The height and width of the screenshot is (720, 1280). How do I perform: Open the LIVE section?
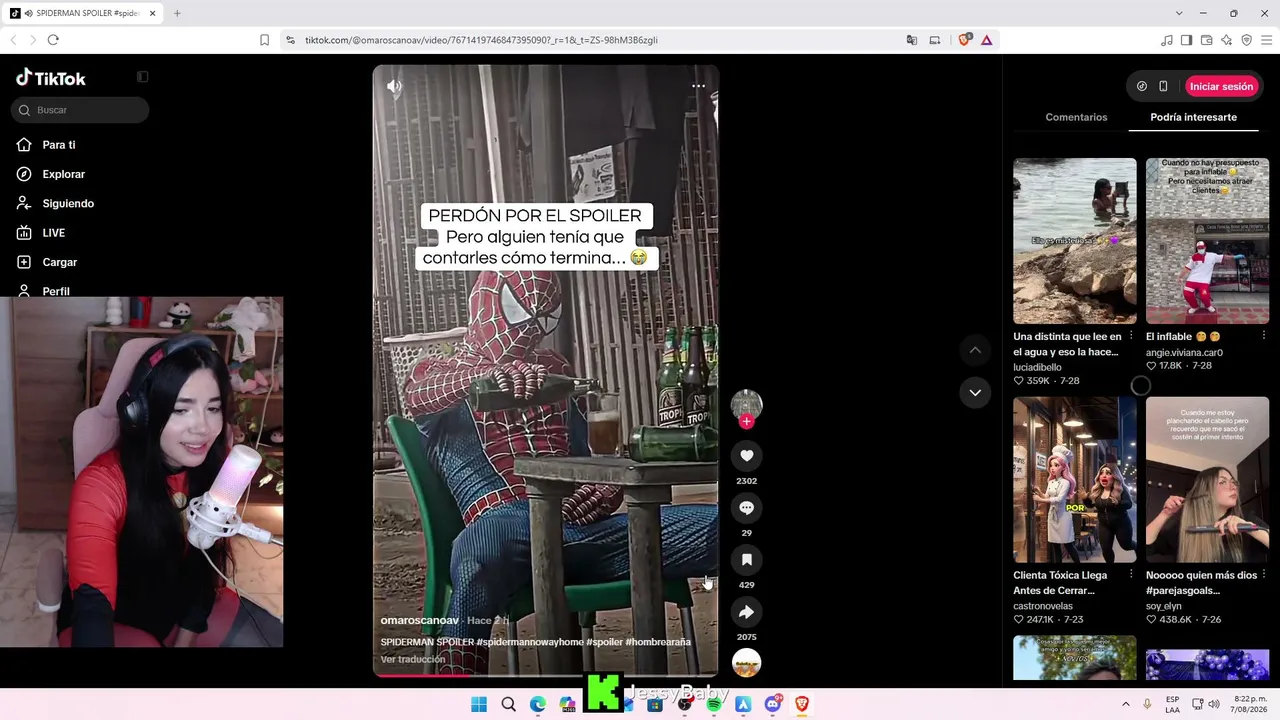tap(41, 233)
